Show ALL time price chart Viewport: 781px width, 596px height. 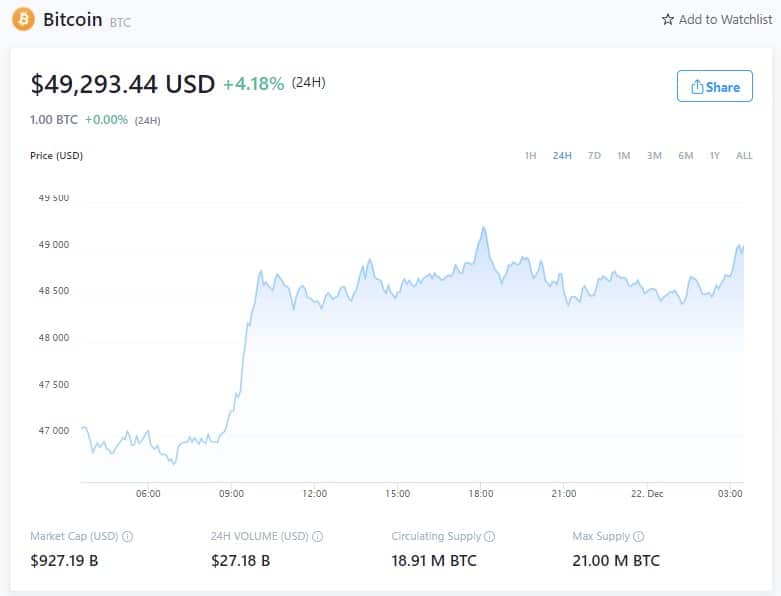point(744,156)
